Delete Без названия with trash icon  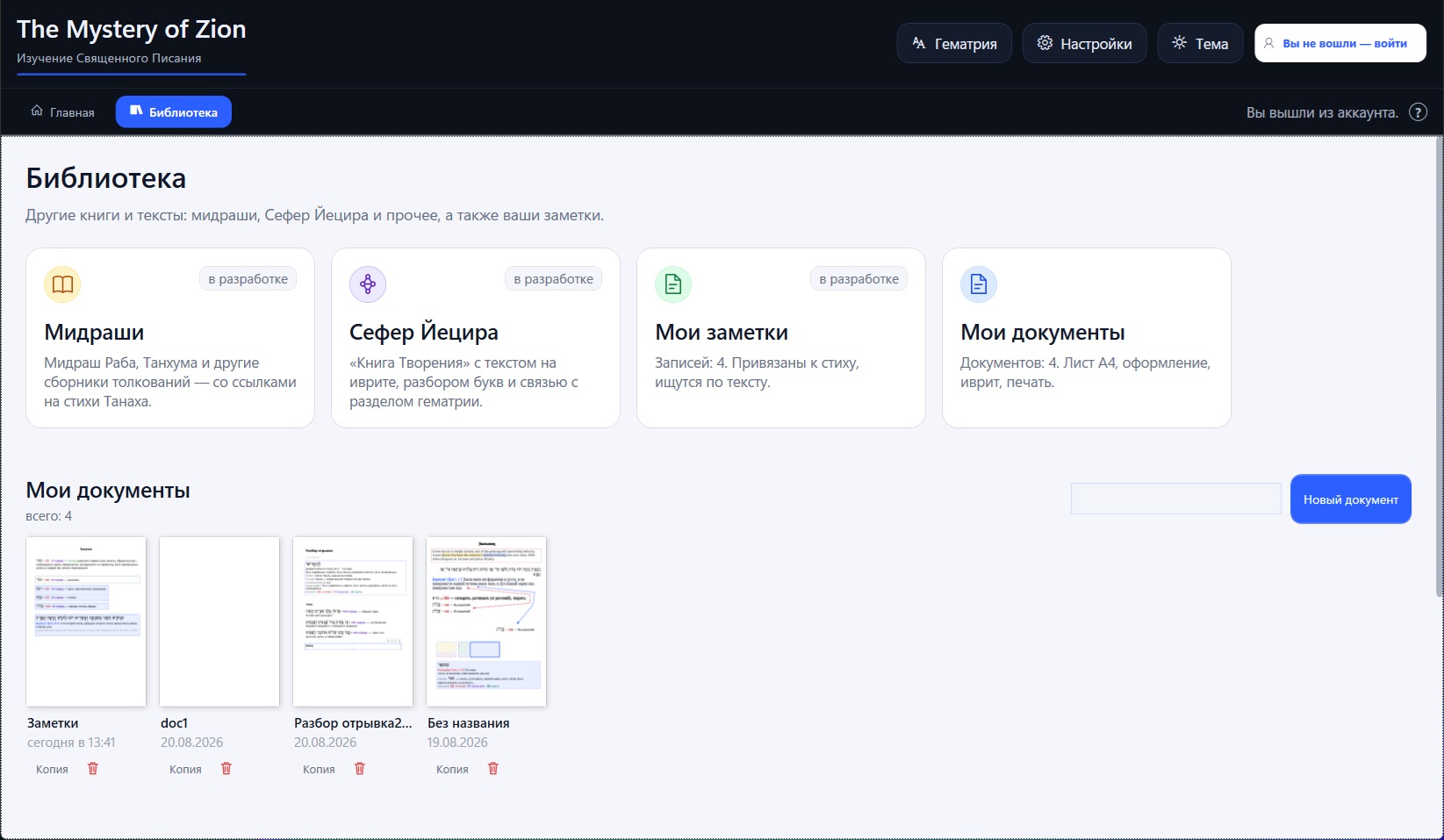point(493,768)
